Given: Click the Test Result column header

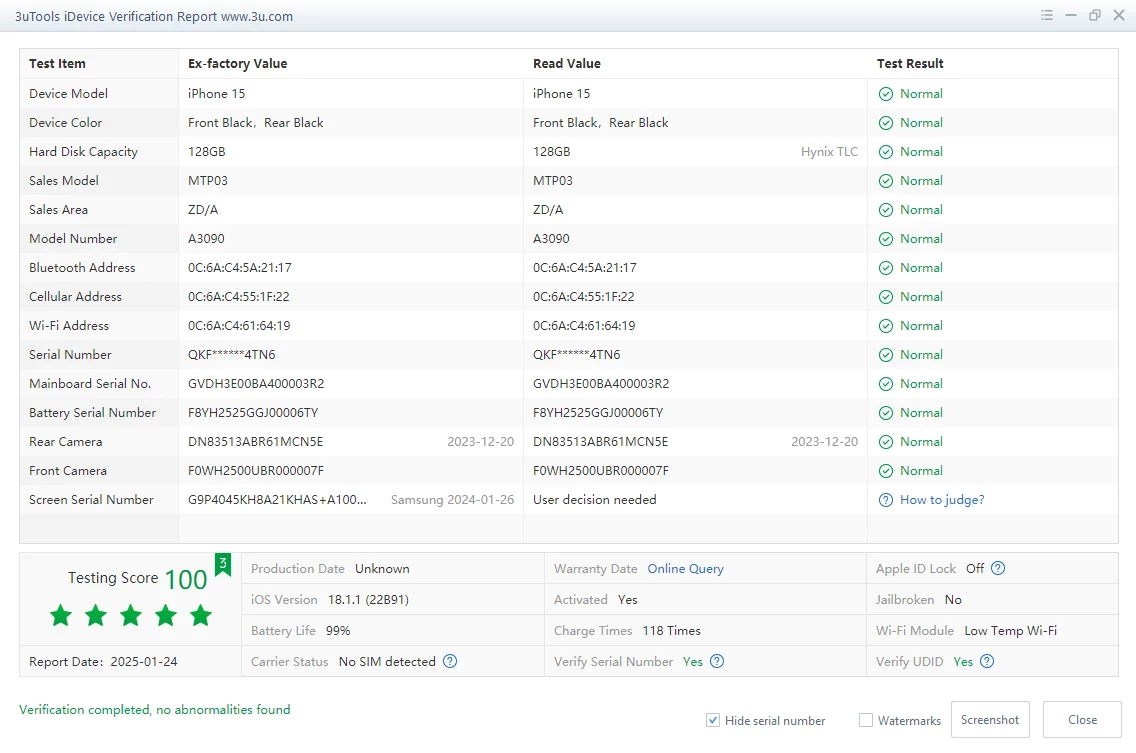Looking at the screenshot, I should [910, 64].
